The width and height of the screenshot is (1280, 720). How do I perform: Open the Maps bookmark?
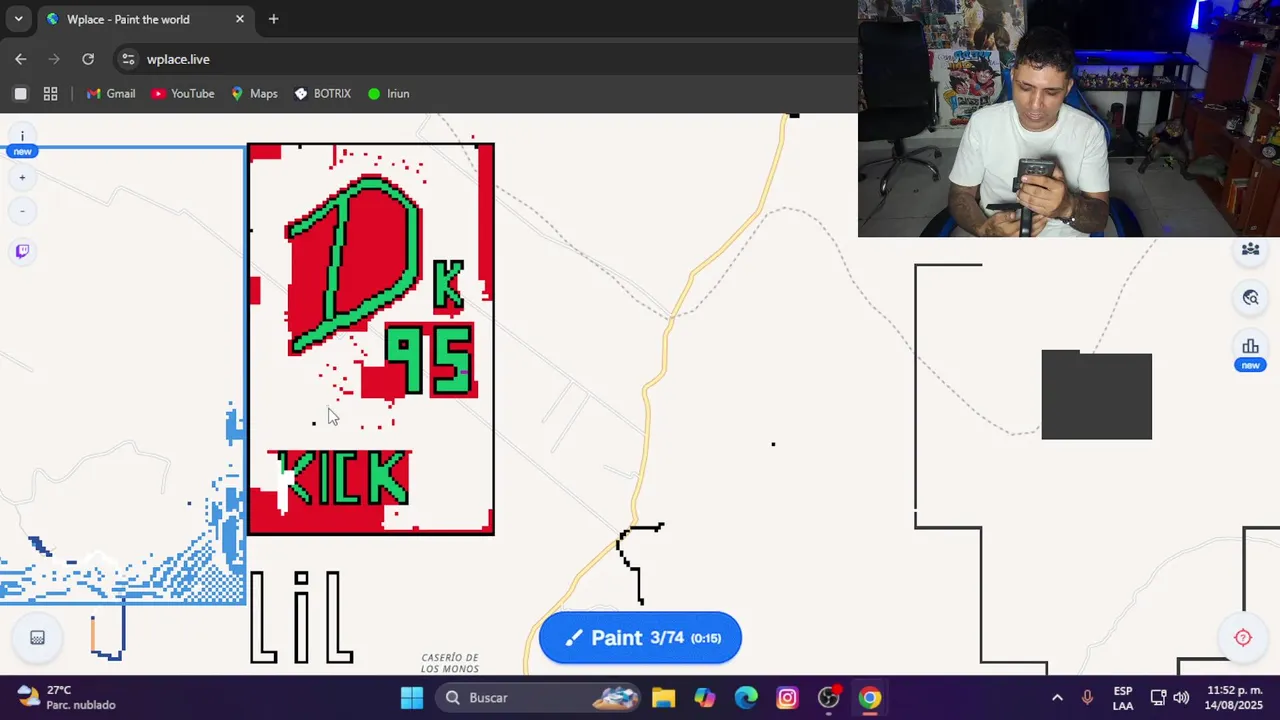pos(254,94)
